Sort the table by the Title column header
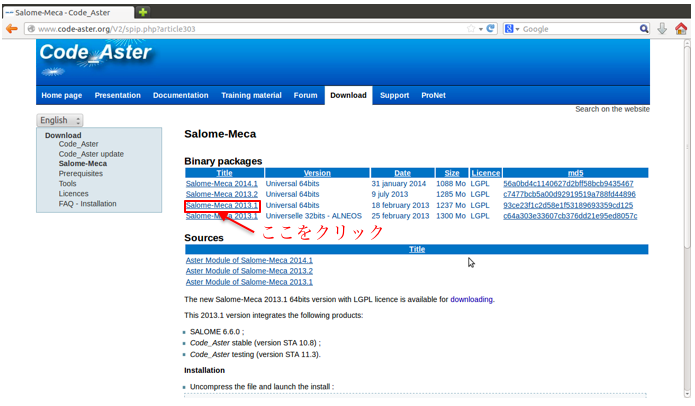The width and height of the screenshot is (695, 406). [x=225, y=173]
